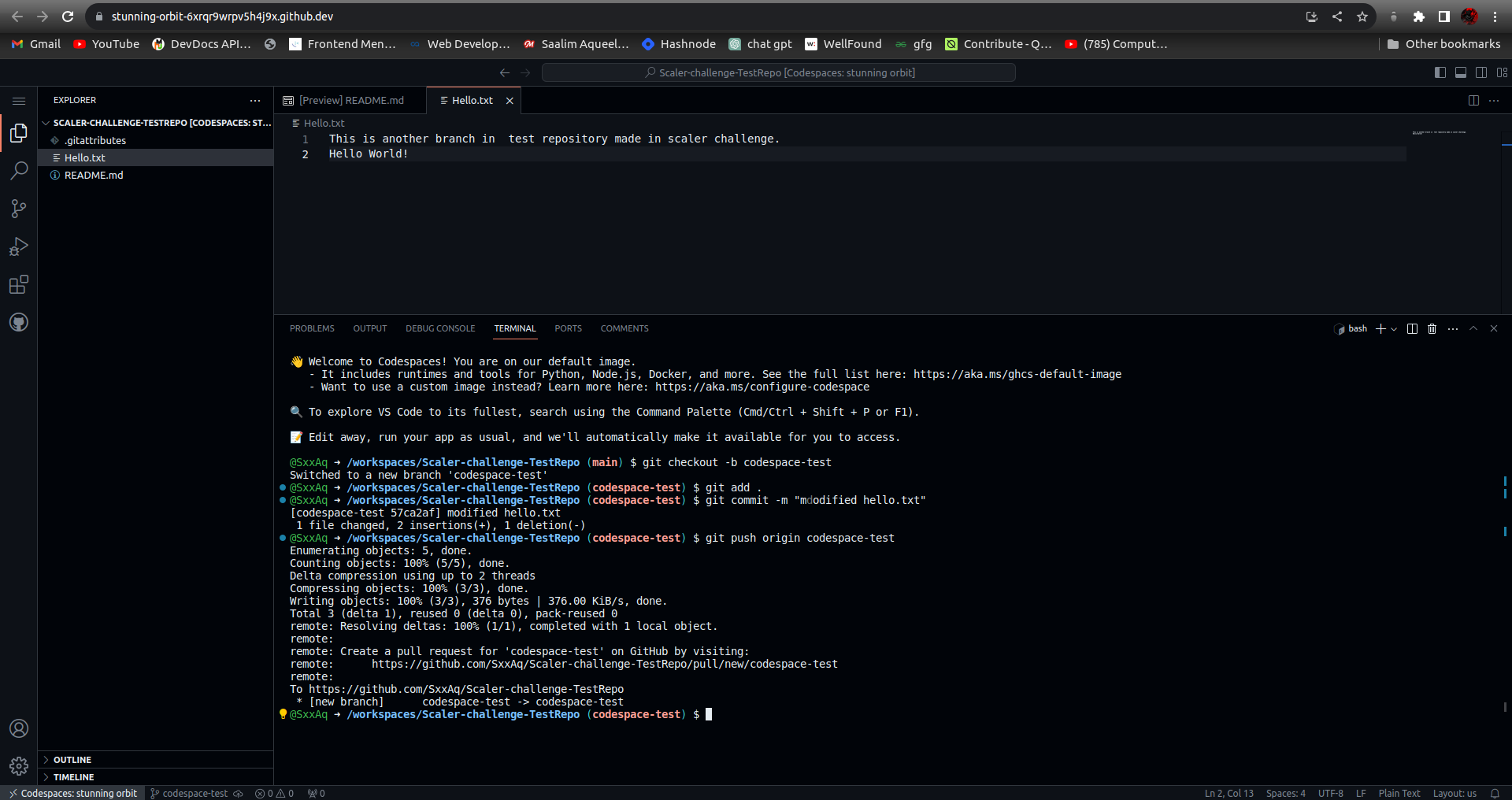
Task: Expand the Timeline section
Action: [x=75, y=777]
